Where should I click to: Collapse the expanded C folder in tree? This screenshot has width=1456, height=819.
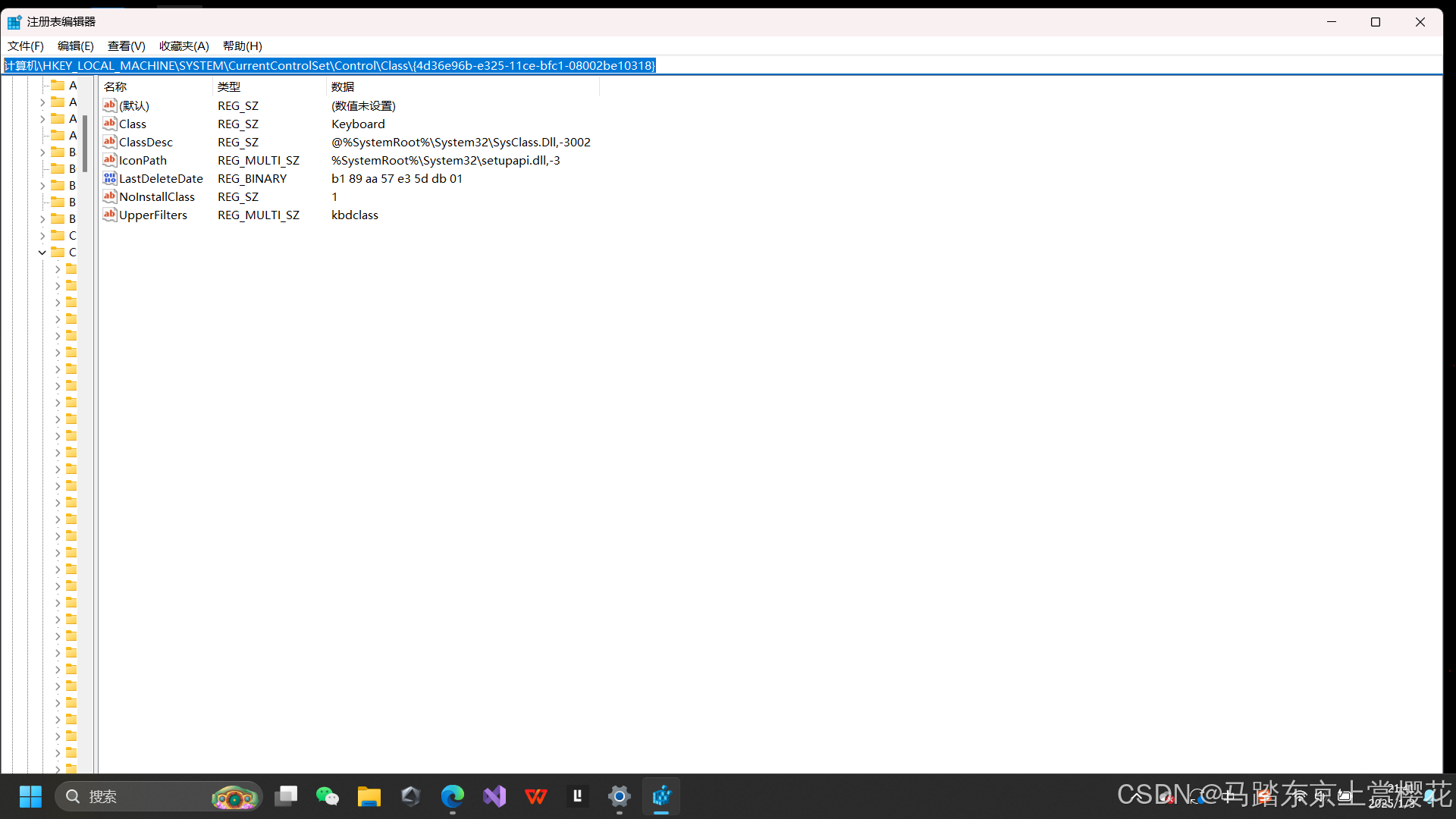42,253
